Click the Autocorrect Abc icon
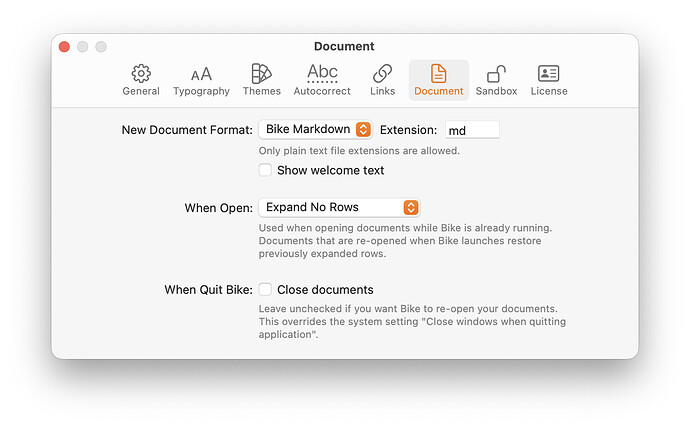Viewport: 690px width, 427px height. [322, 72]
